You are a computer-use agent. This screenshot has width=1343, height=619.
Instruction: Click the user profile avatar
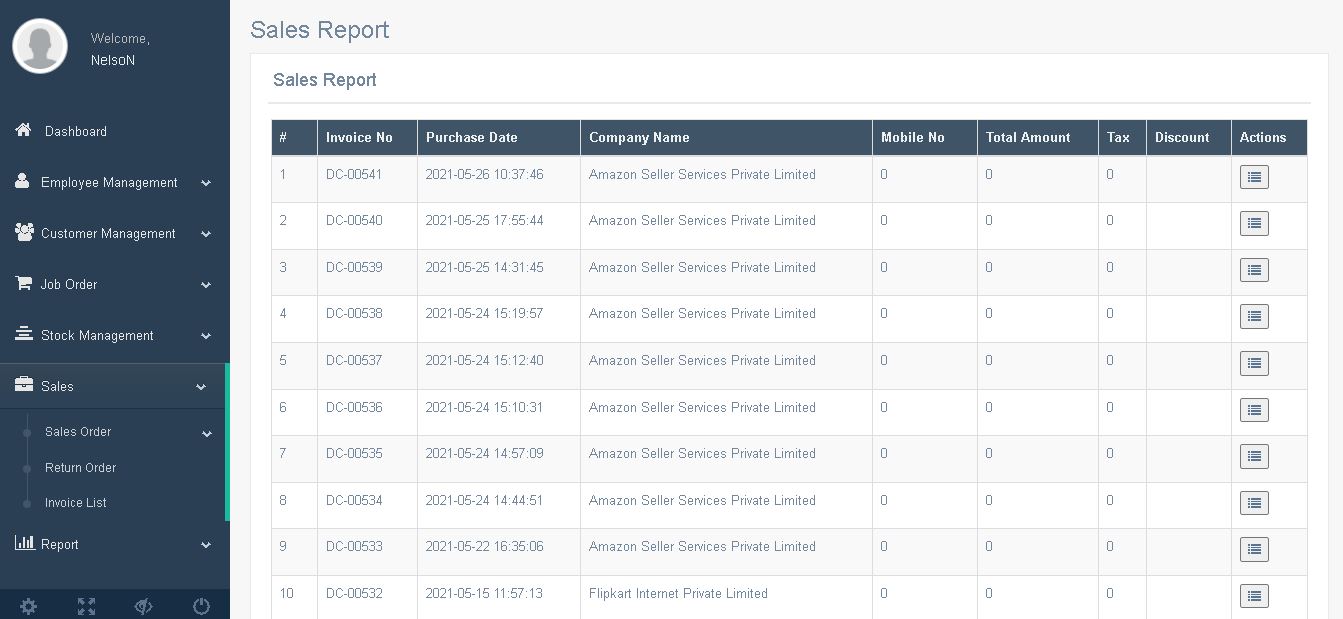tap(40, 47)
